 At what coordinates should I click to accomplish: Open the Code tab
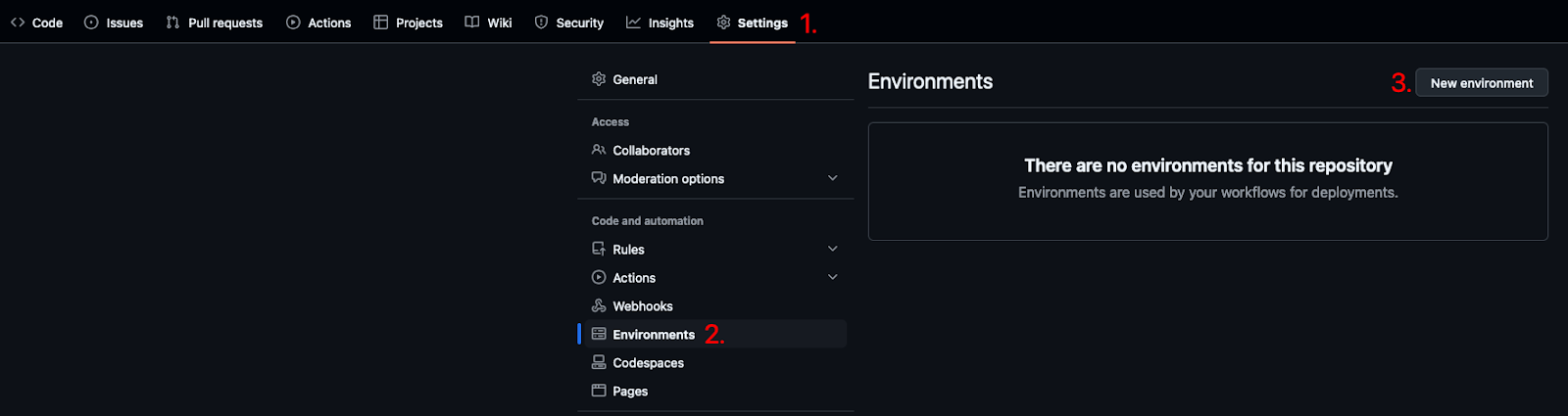point(37,23)
